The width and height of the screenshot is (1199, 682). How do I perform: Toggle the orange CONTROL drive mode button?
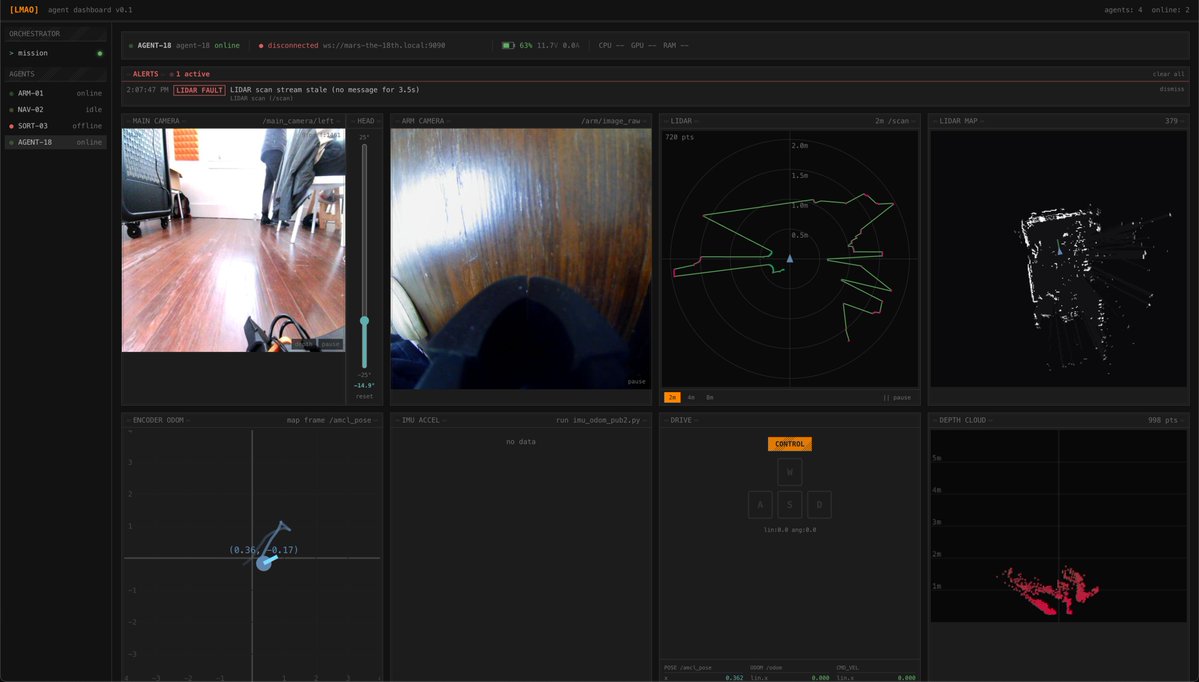click(789, 444)
